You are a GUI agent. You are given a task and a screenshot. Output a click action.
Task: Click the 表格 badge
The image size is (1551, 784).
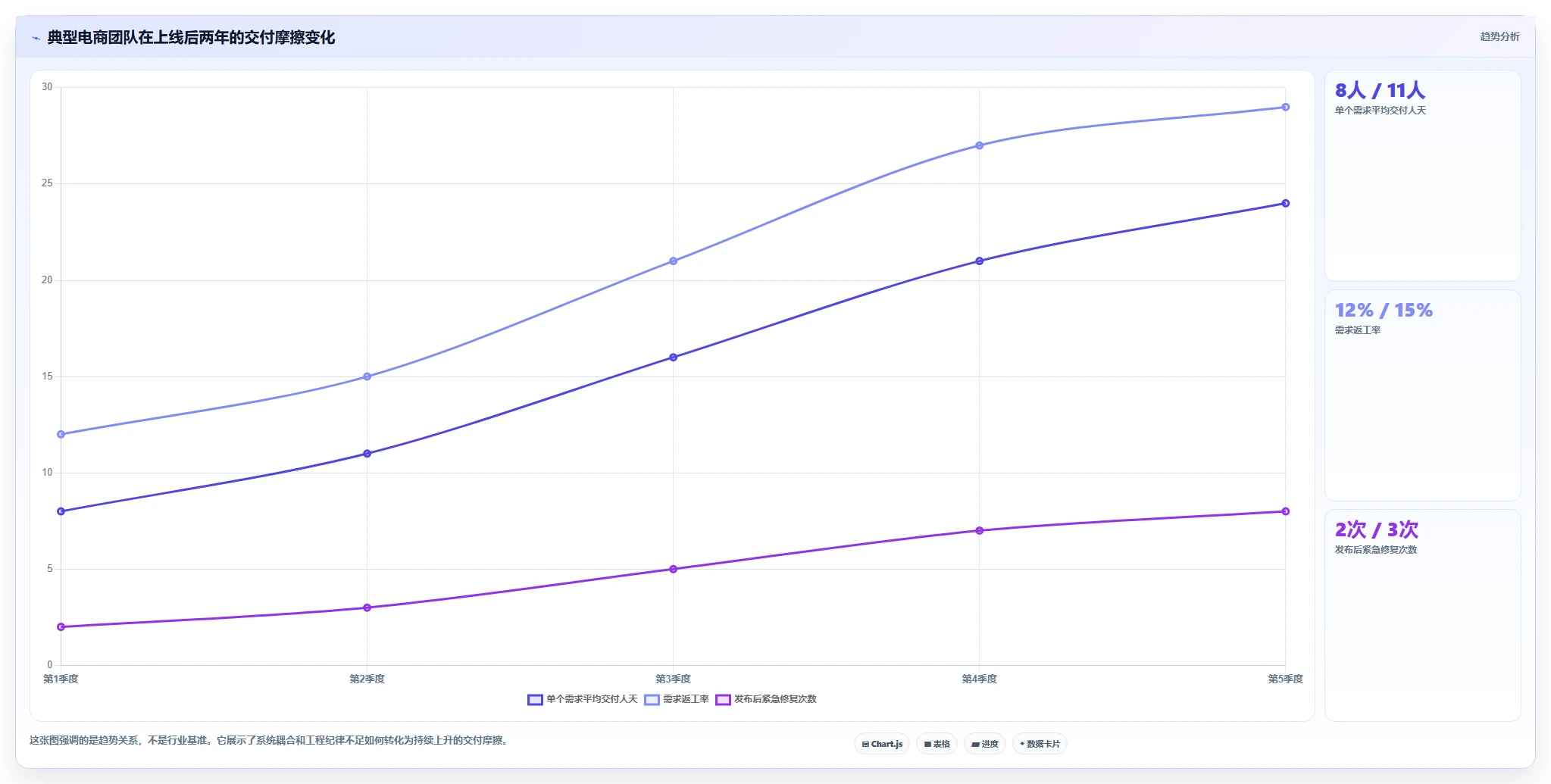pyautogui.click(x=937, y=744)
